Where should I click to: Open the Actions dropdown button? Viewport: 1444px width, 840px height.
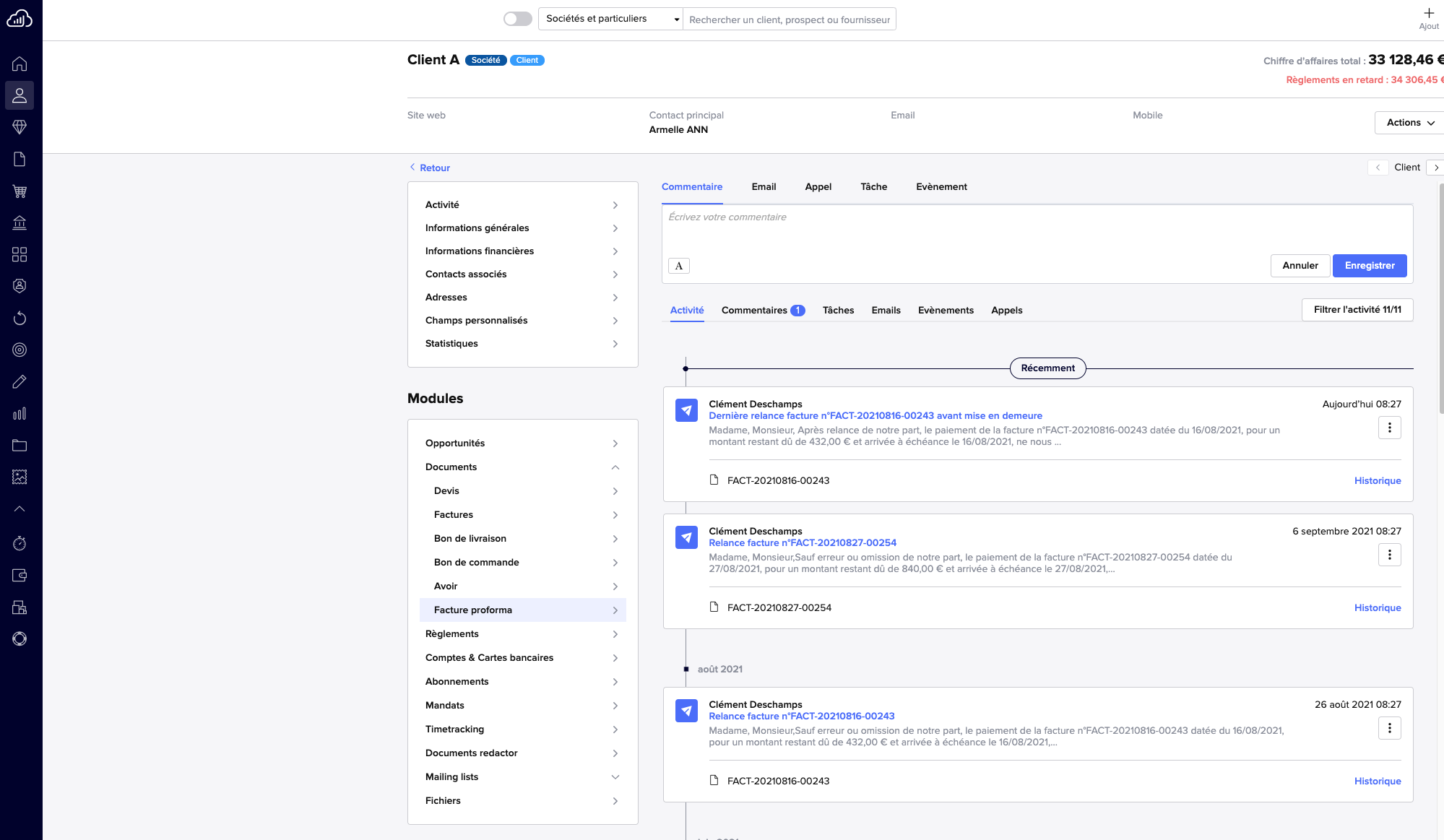pyautogui.click(x=1409, y=123)
